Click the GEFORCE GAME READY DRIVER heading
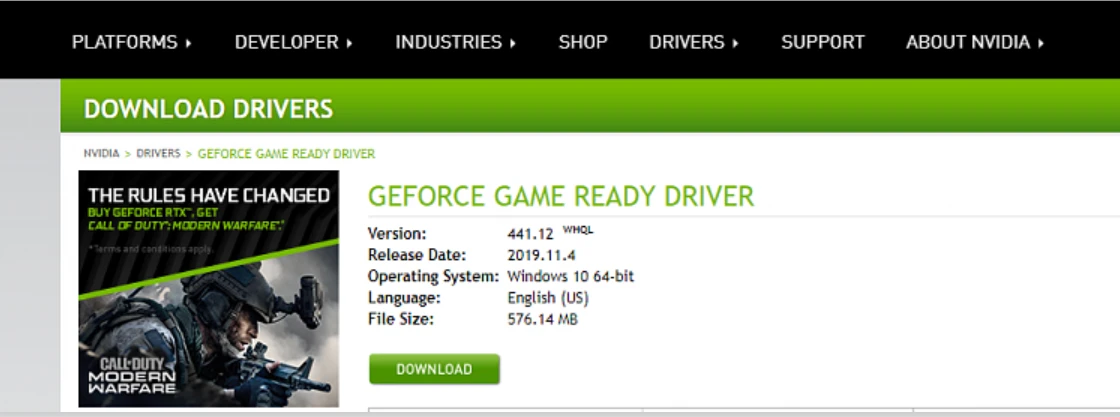Screen dimensions: 1120x417 561,196
